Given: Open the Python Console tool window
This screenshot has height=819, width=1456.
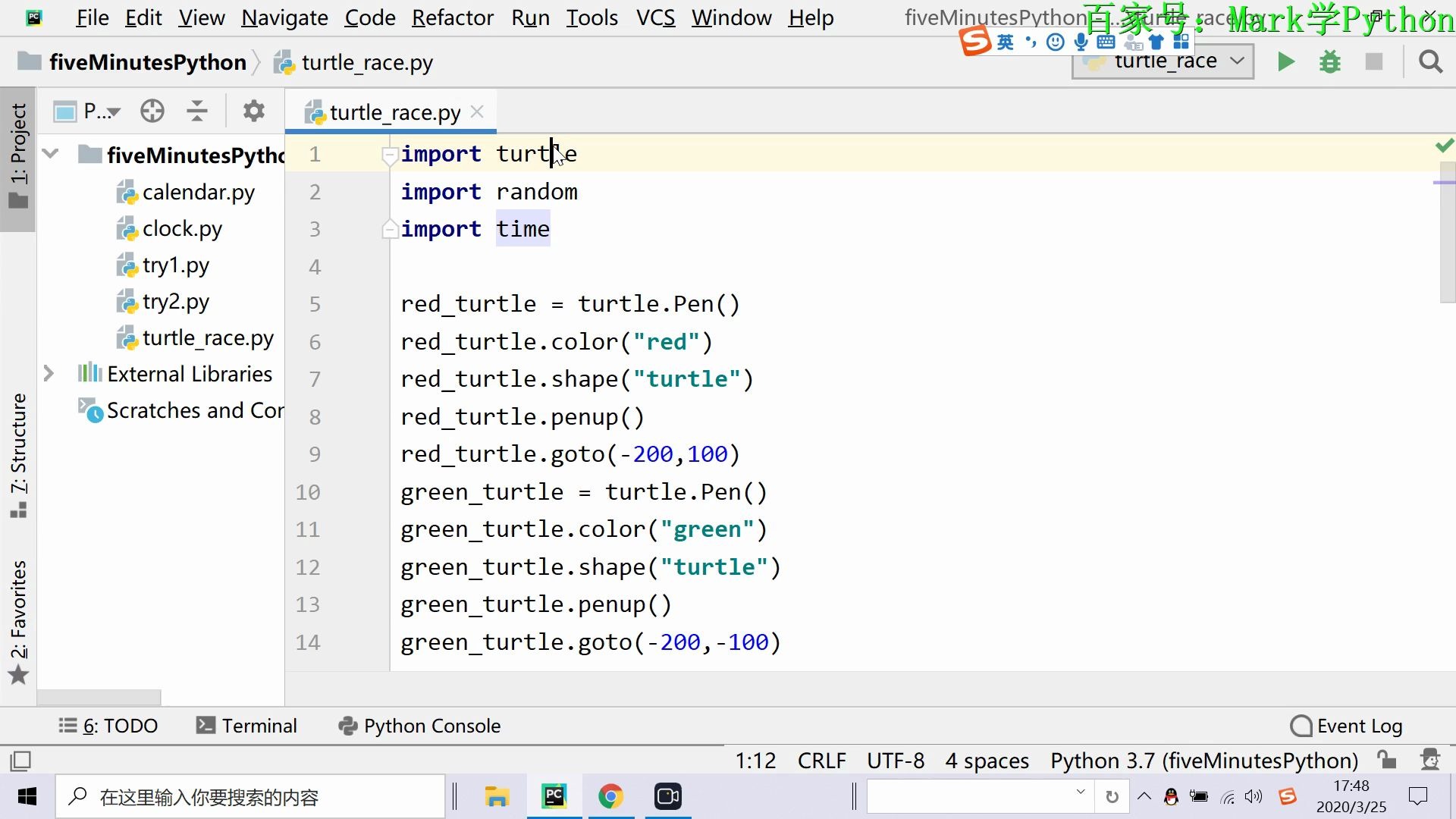Looking at the screenshot, I should [419, 725].
